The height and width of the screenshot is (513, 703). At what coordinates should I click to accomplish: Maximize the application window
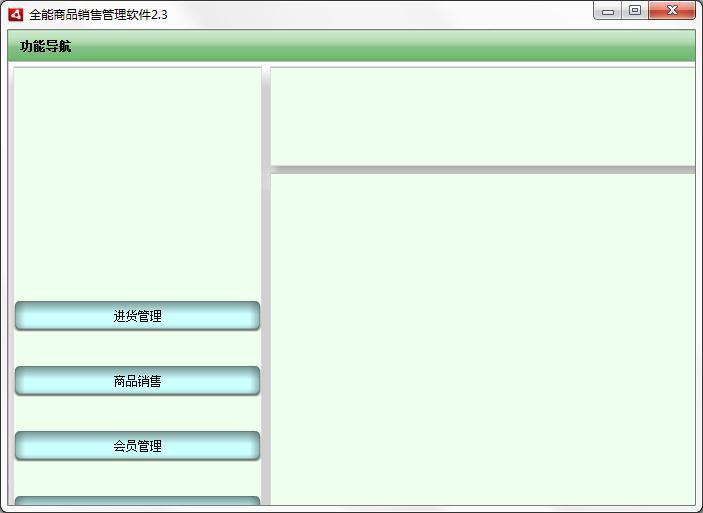tap(634, 11)
